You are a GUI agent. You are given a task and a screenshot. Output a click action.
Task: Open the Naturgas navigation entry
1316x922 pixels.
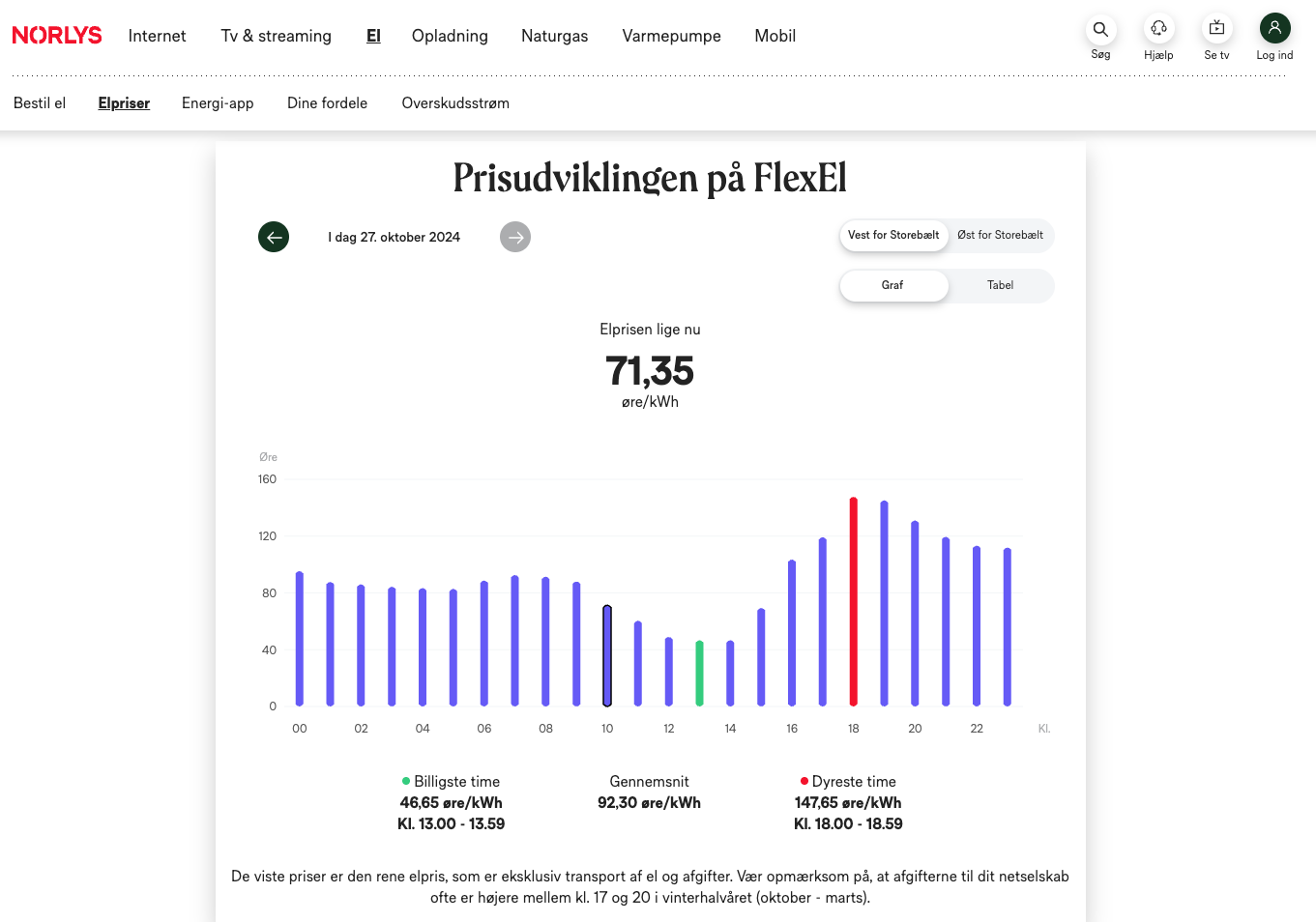pyautogui.click(x=554, y=36)
